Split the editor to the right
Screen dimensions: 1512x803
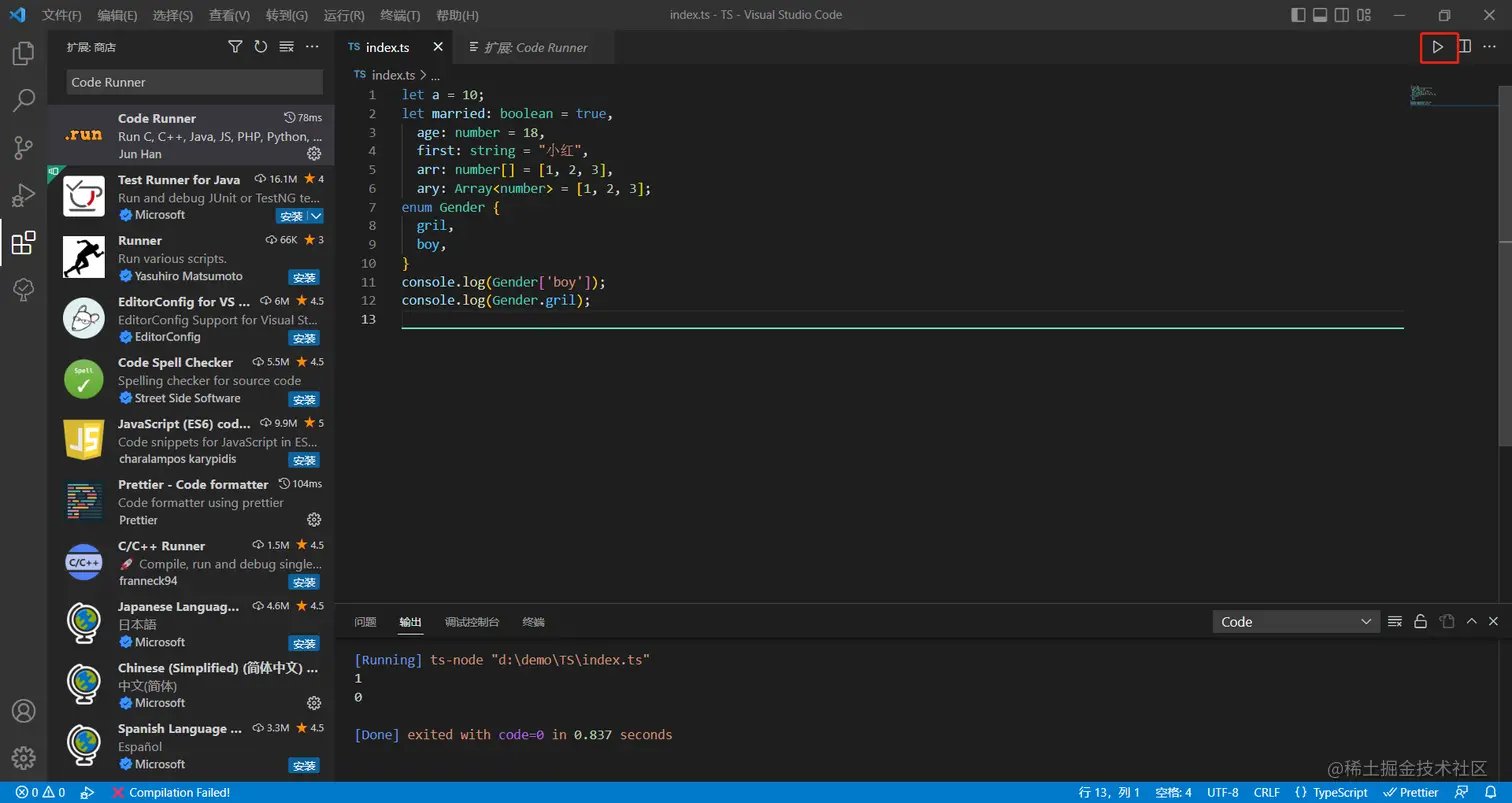(1464, 47)
